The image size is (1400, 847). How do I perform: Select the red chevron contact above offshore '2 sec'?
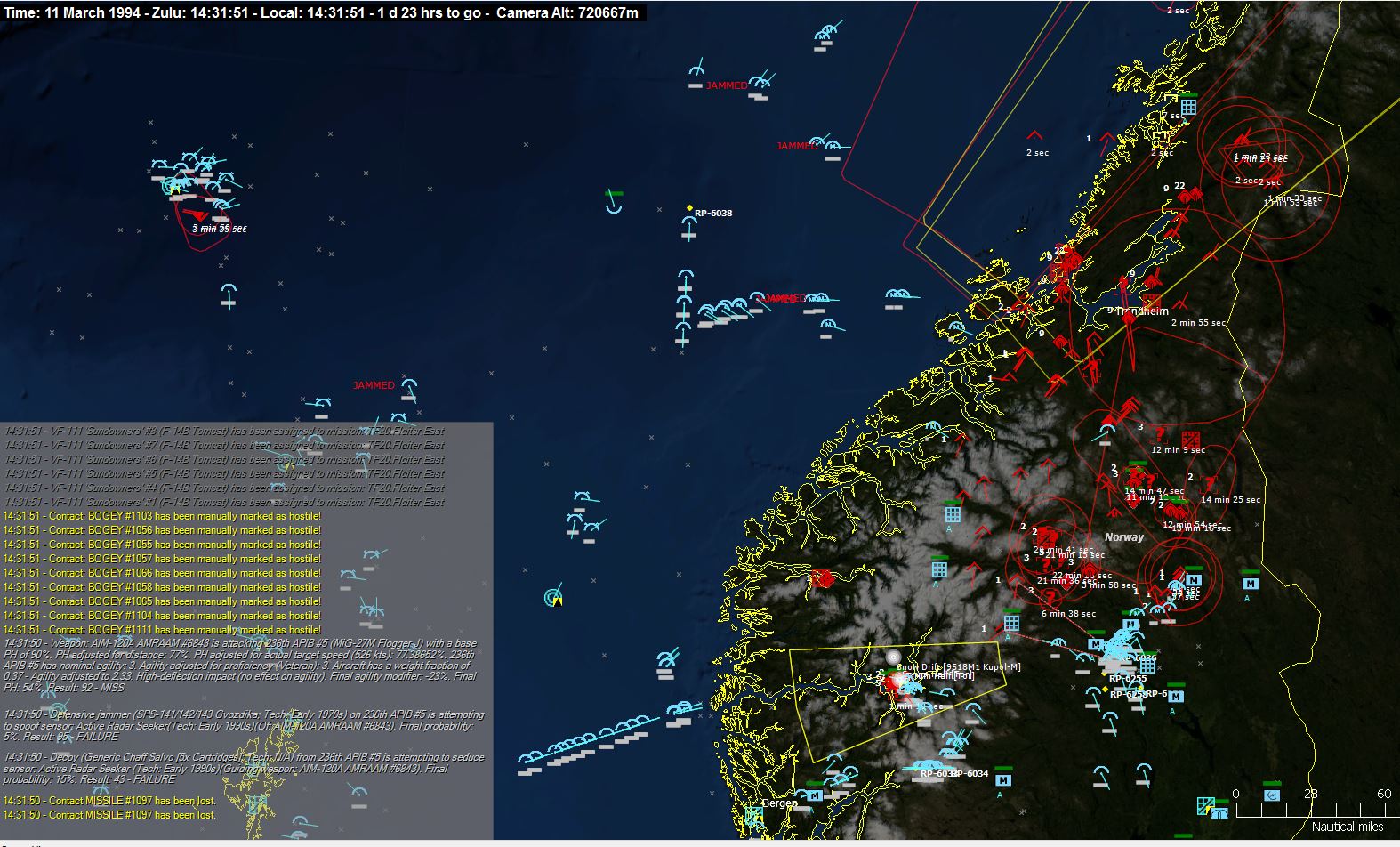1034,135
